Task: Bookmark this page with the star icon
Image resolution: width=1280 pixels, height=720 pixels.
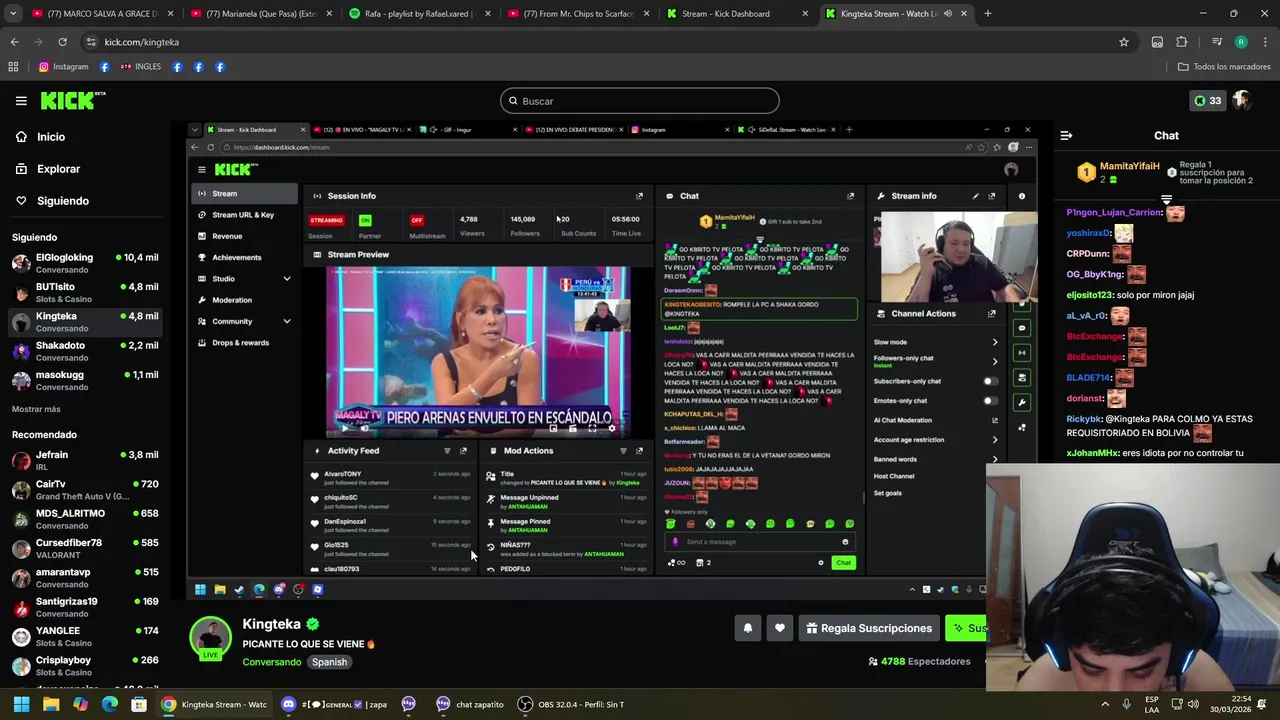Action: [x=1124, y=42]
